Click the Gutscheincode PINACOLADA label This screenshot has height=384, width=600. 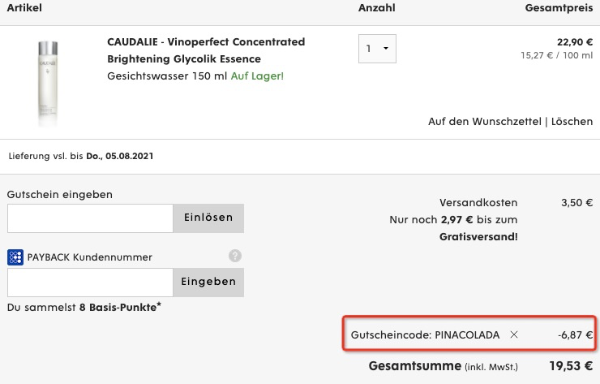(425, 335)
